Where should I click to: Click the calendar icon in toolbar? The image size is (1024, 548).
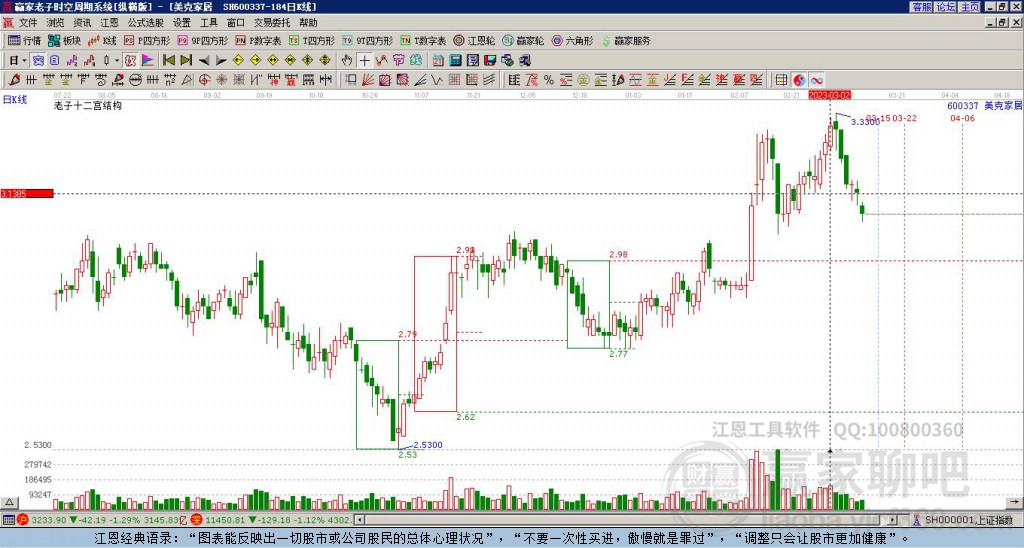(x=438, y=61)
